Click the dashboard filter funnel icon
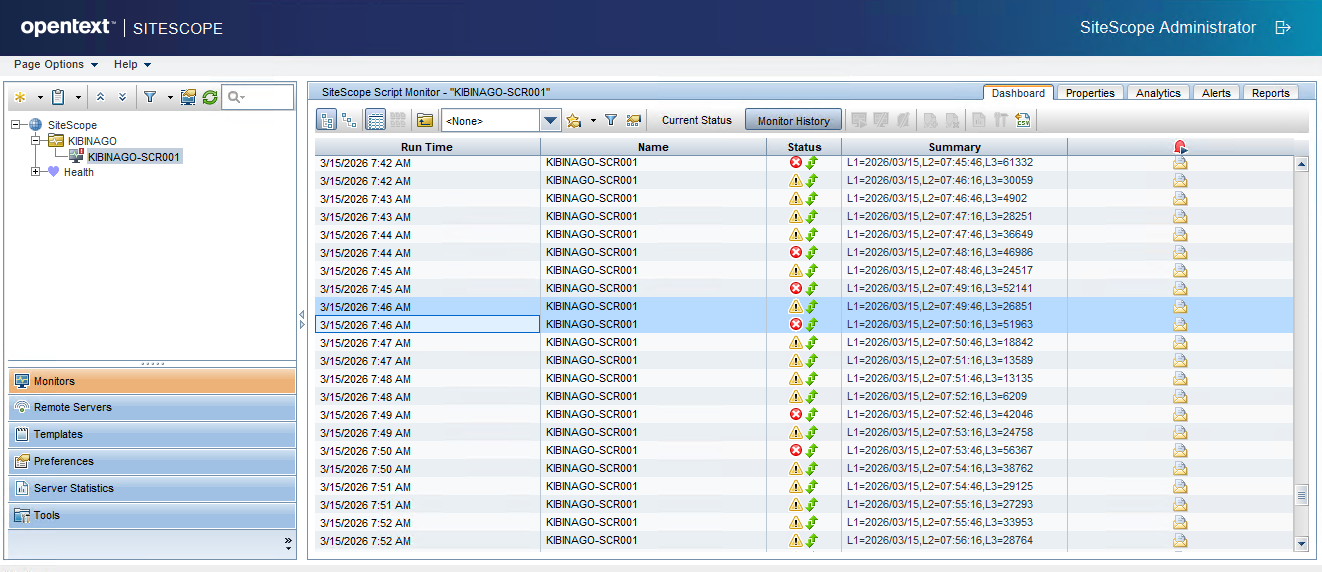1322x572 pixels. (611, 120)
